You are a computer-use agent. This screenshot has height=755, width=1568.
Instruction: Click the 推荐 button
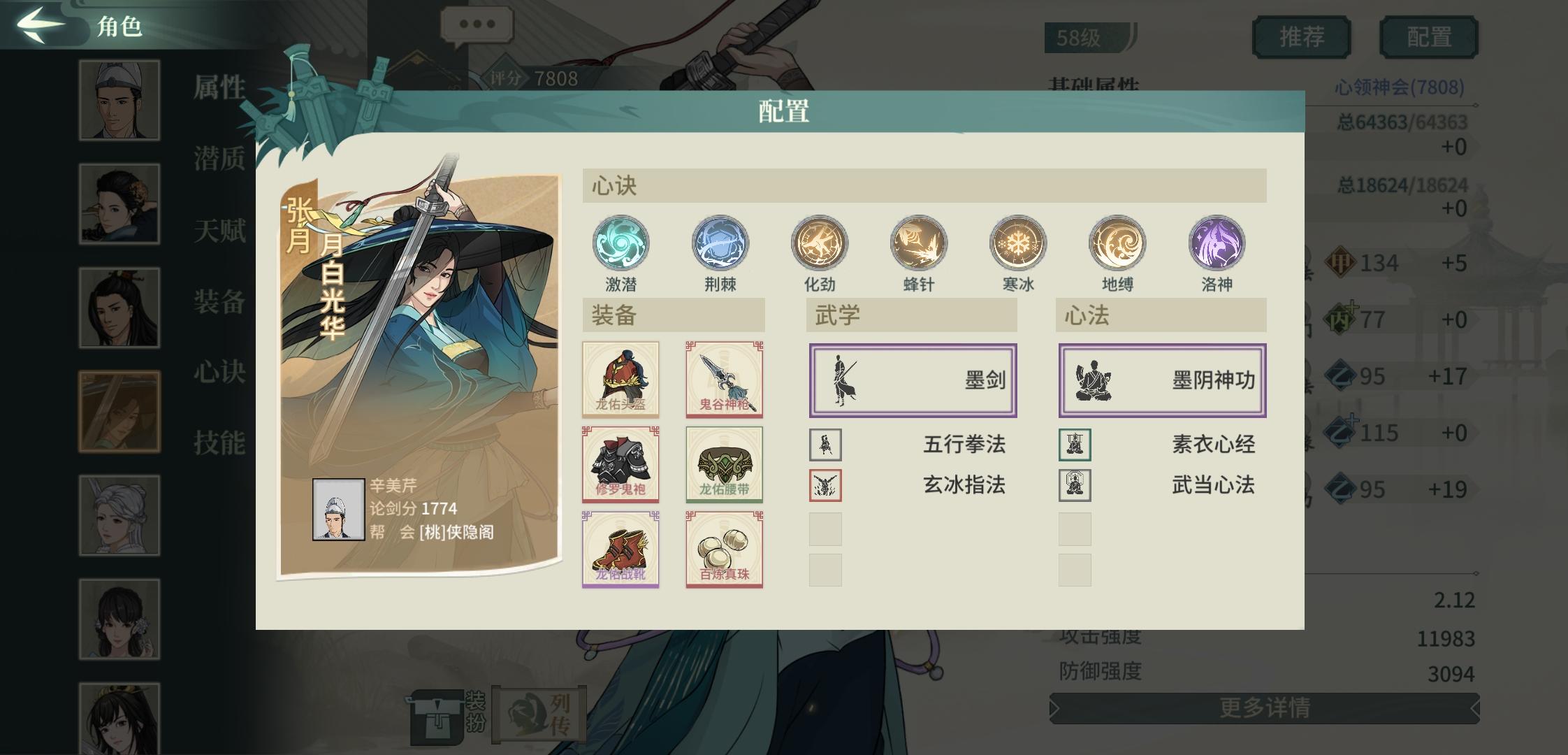[x=1301, y=37]
